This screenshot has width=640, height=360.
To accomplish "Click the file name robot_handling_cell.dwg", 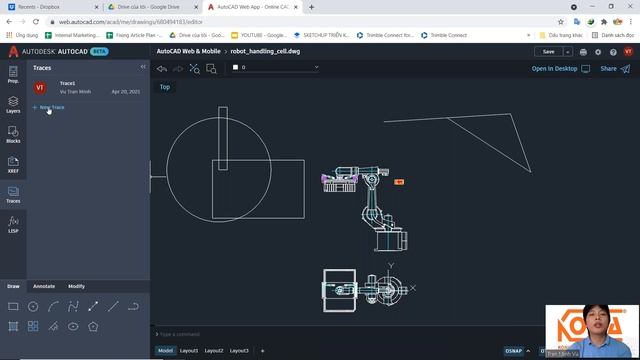I will point(265,51).
